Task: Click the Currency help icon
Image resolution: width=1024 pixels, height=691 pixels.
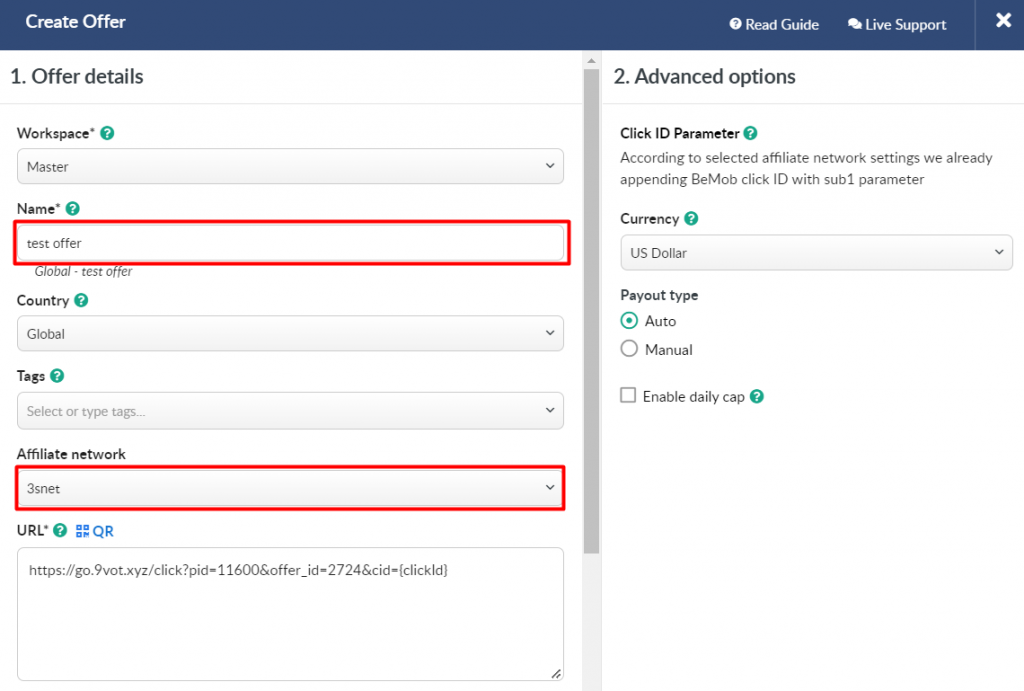Action: coord(691,219)
